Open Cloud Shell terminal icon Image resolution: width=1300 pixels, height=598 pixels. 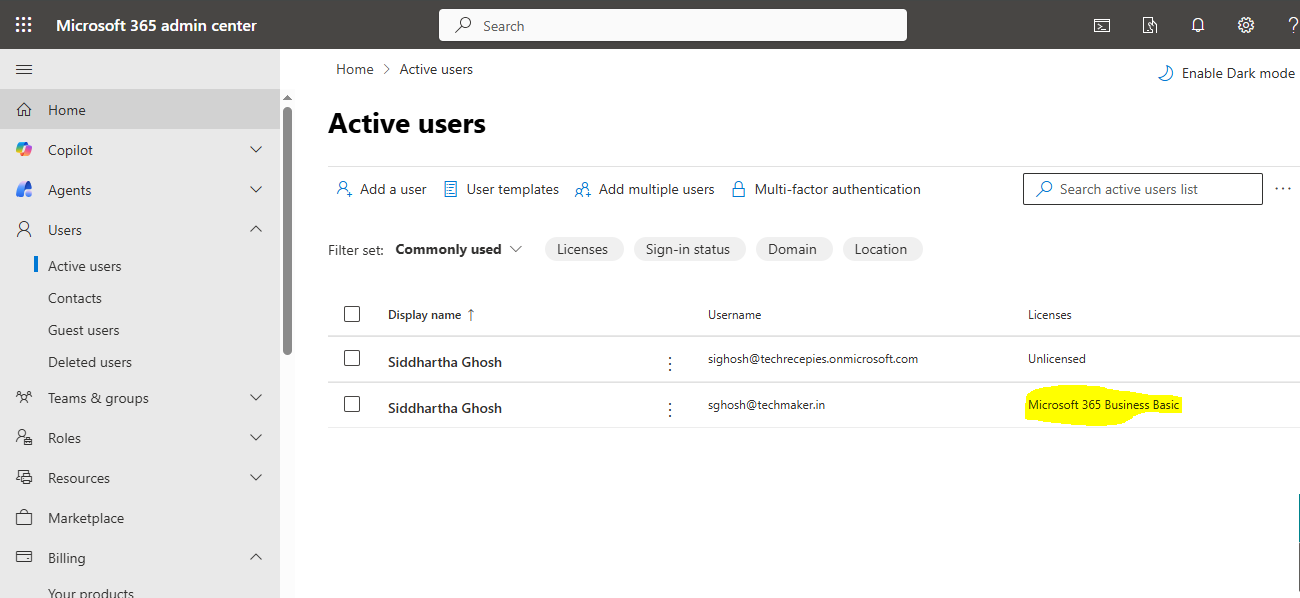click(1101, 25)
